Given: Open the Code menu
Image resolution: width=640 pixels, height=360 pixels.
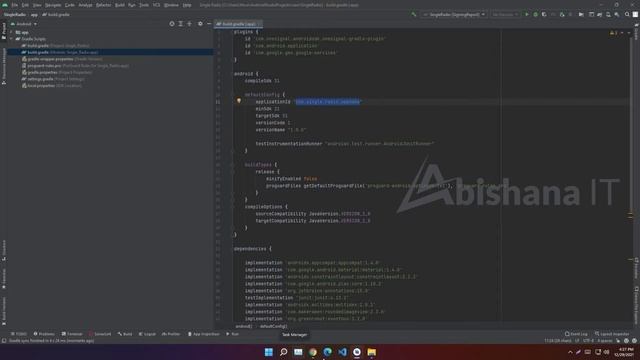Looking at the screenshot, I should point(70,5).
